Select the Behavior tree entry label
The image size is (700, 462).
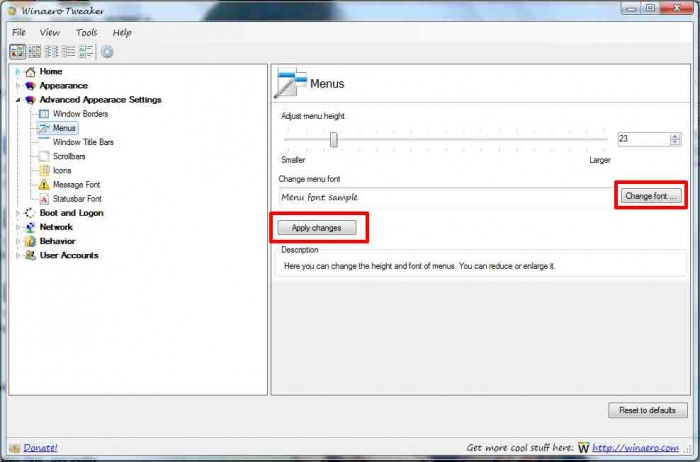58,241
